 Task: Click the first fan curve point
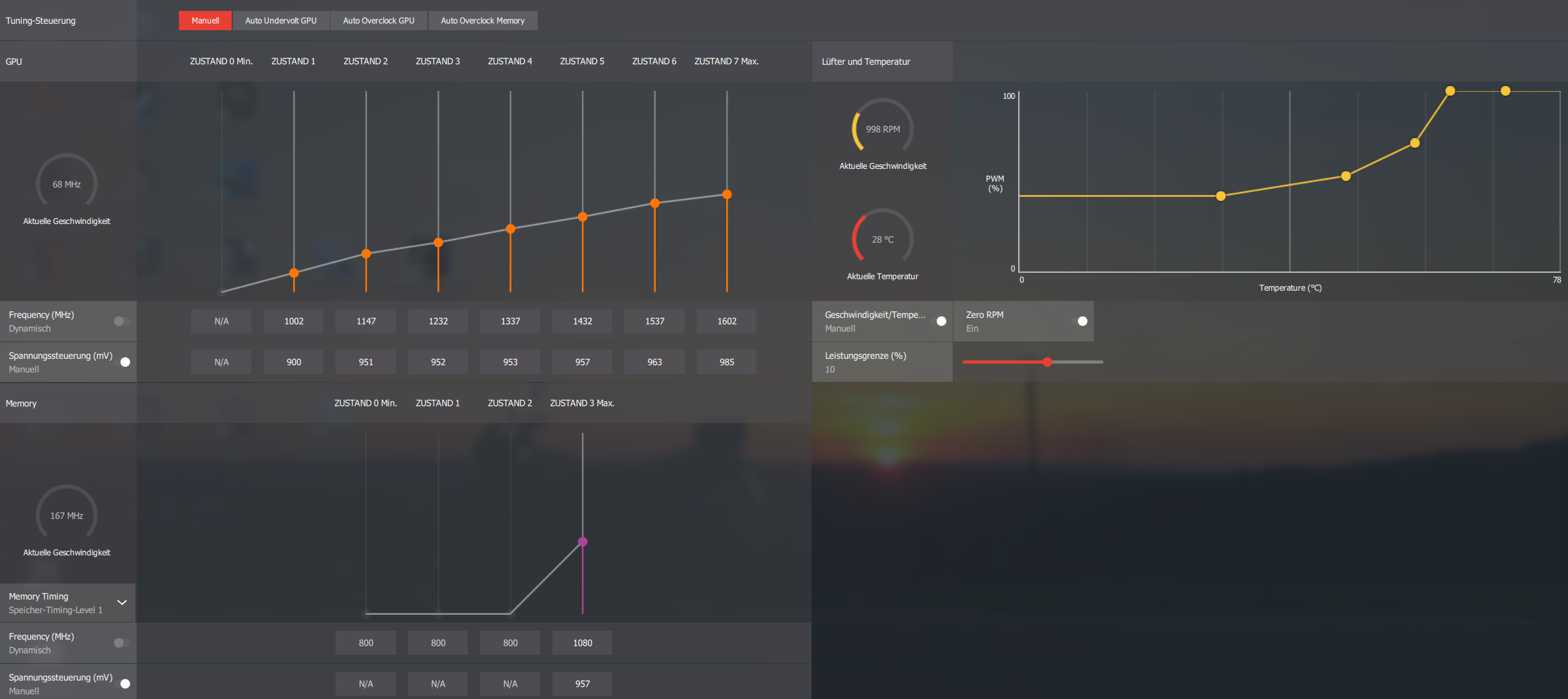pos(1220,196)
